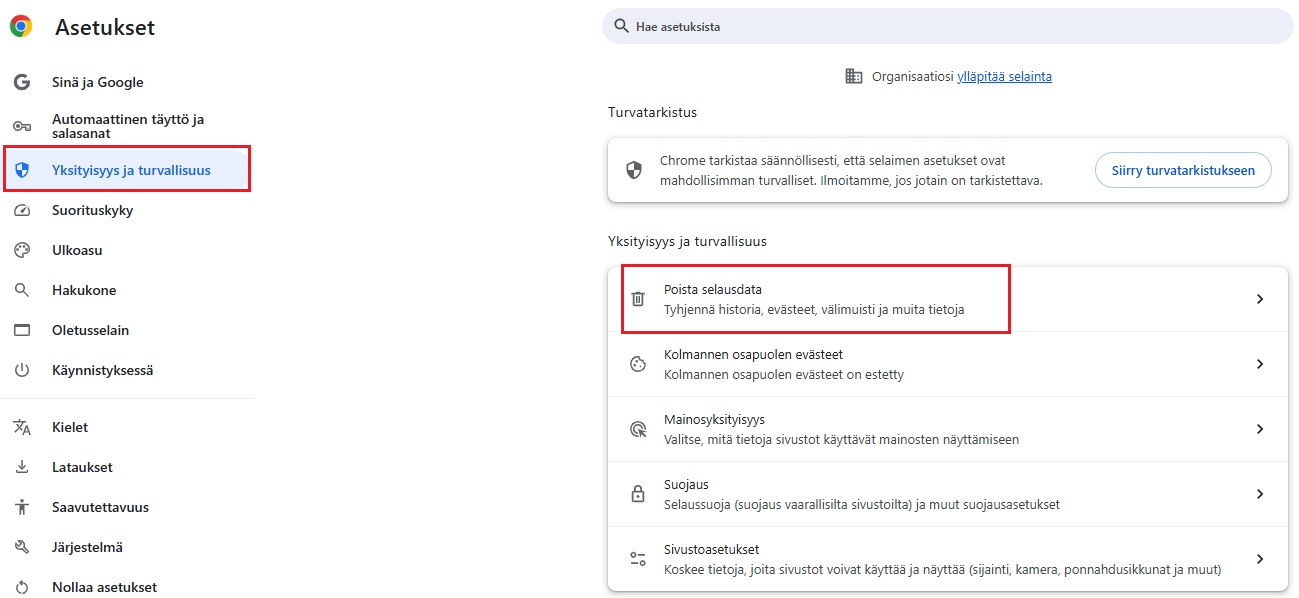Screen dimensions: 1299x598
Task: Expand Sivustoasetukset using the right arrow
Action: click(1260, 559)
